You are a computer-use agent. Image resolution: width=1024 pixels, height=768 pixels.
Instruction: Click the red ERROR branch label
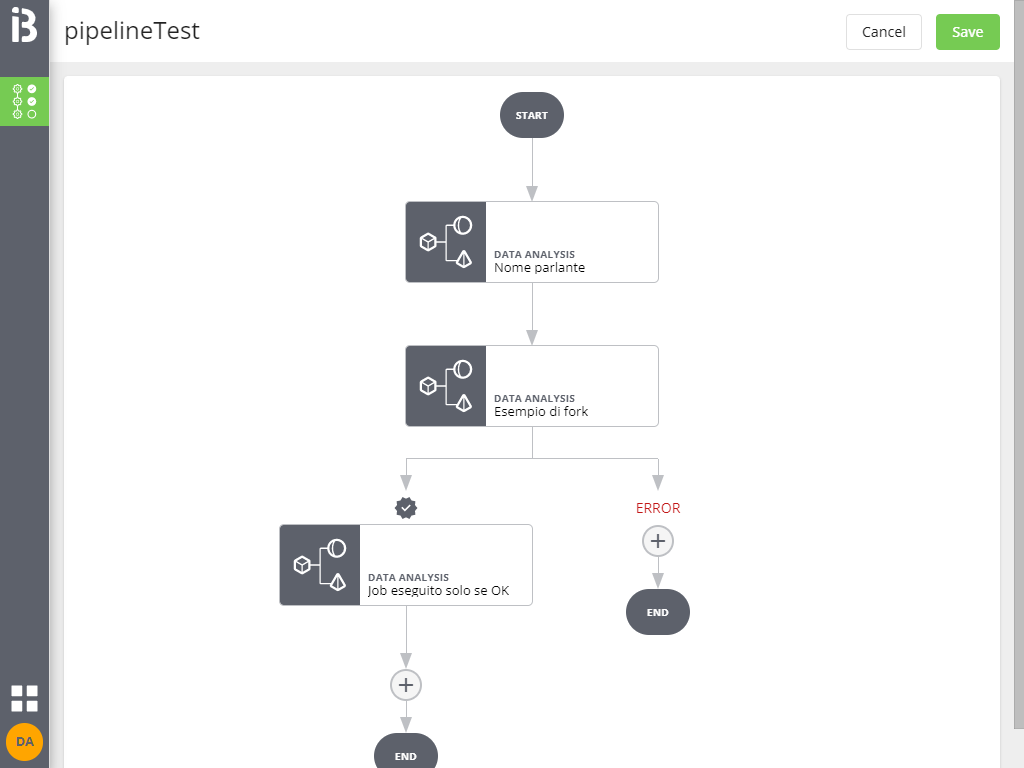[x=657, y=508]
